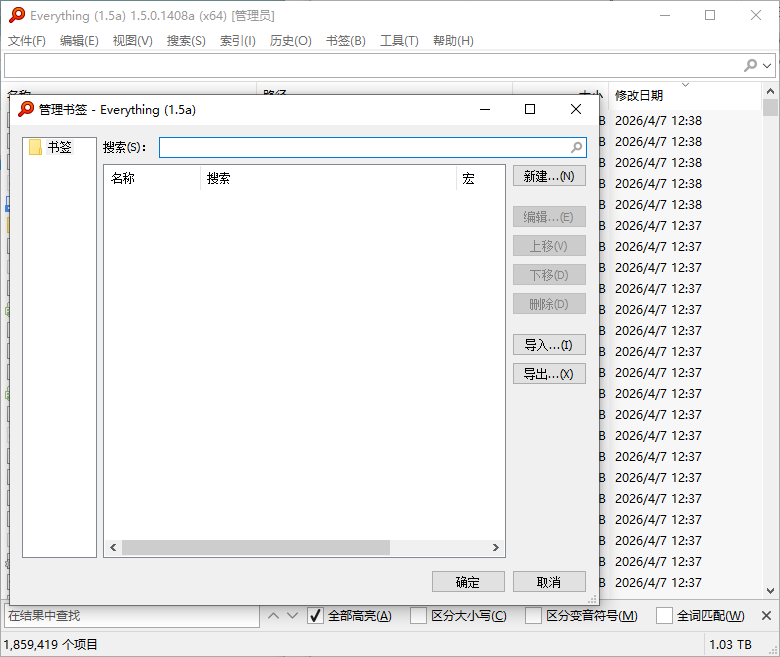Open the 搜索(S) menu
The height and width of the screenshot is (657, 780).
coord(186,41)
